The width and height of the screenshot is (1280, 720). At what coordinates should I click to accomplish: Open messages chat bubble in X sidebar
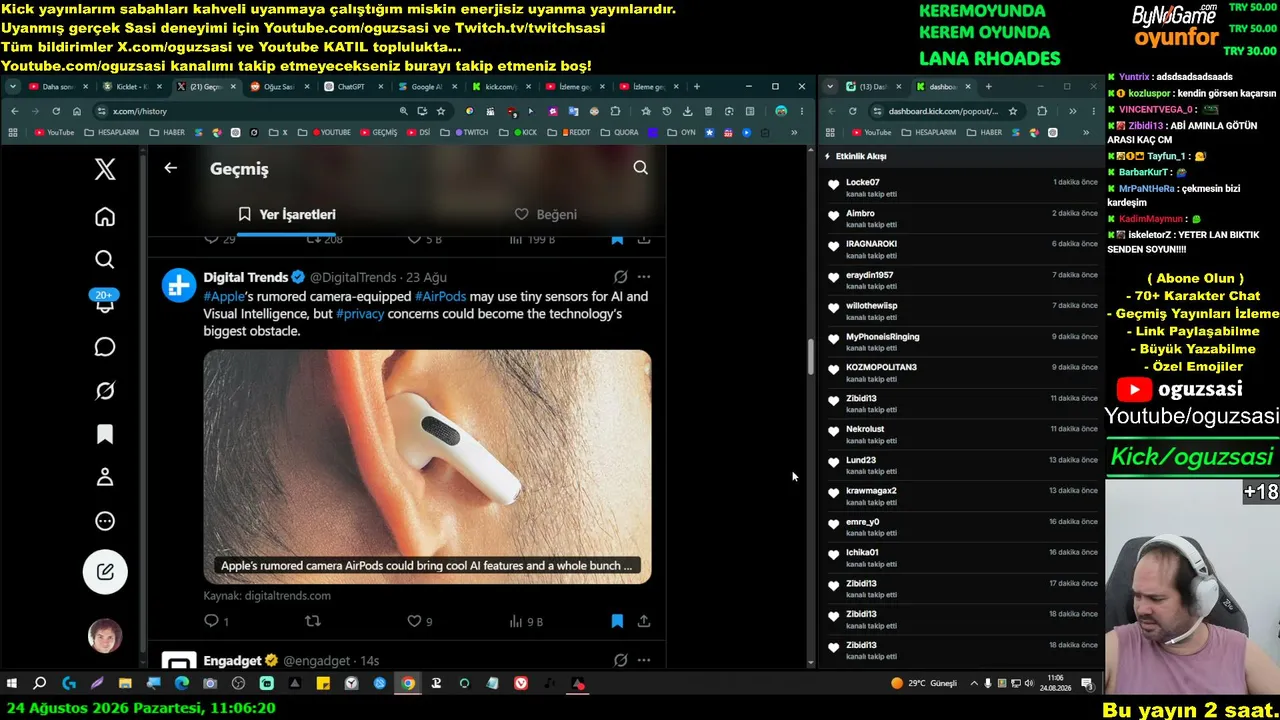click(x=105, y=347)
